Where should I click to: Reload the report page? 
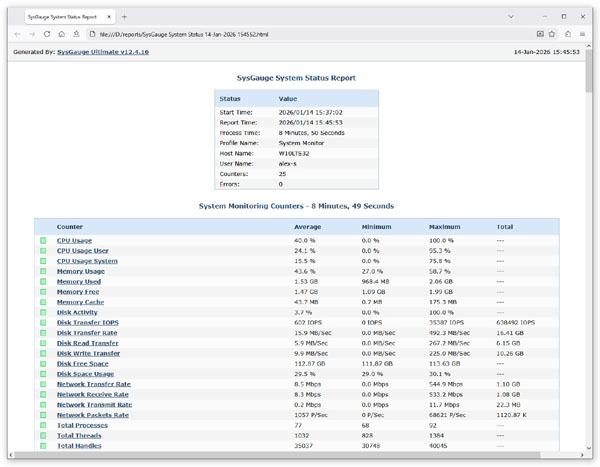[47, 34]
